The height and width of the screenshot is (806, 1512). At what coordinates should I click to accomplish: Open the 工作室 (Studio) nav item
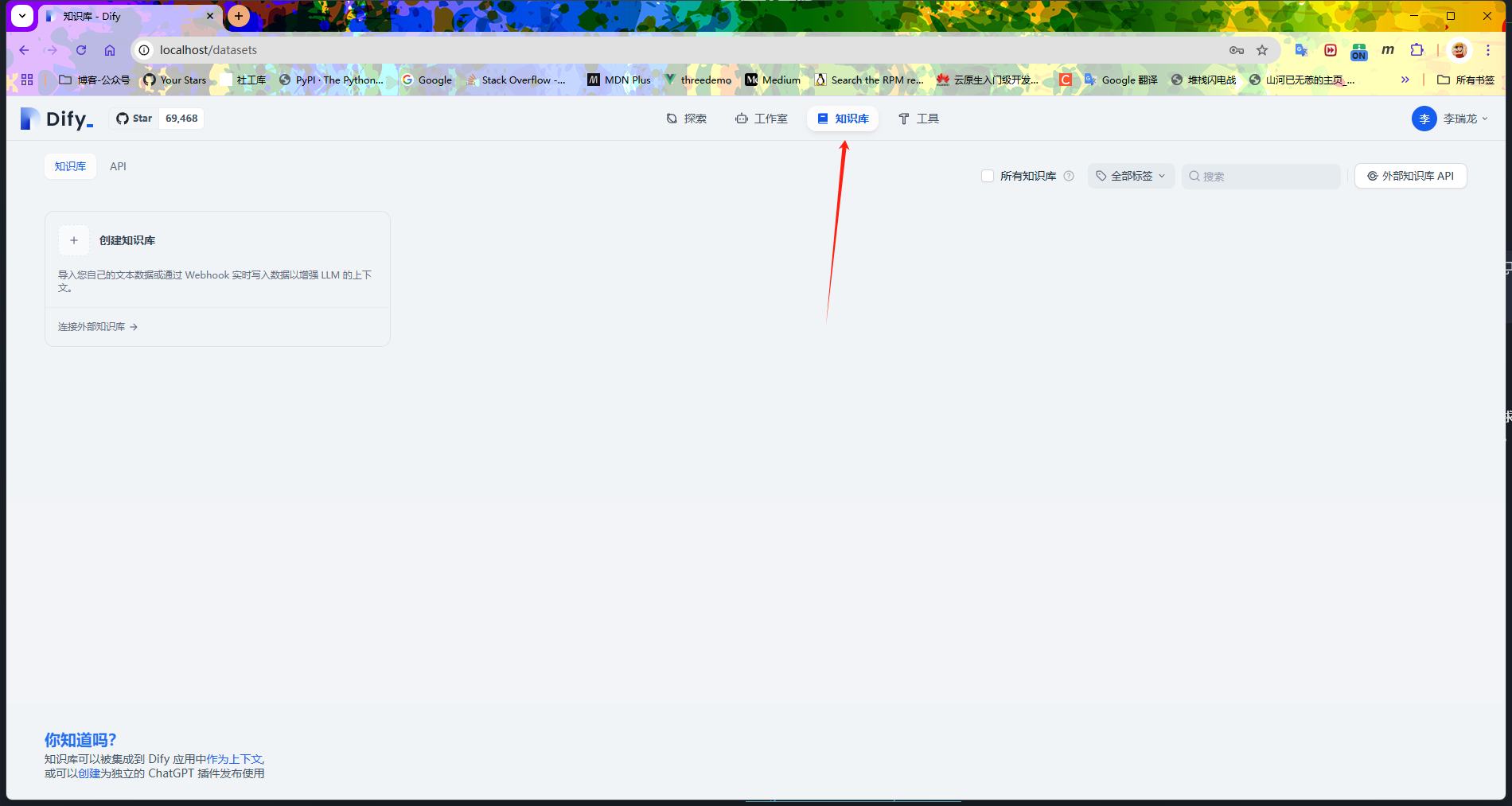click(762, 119)
